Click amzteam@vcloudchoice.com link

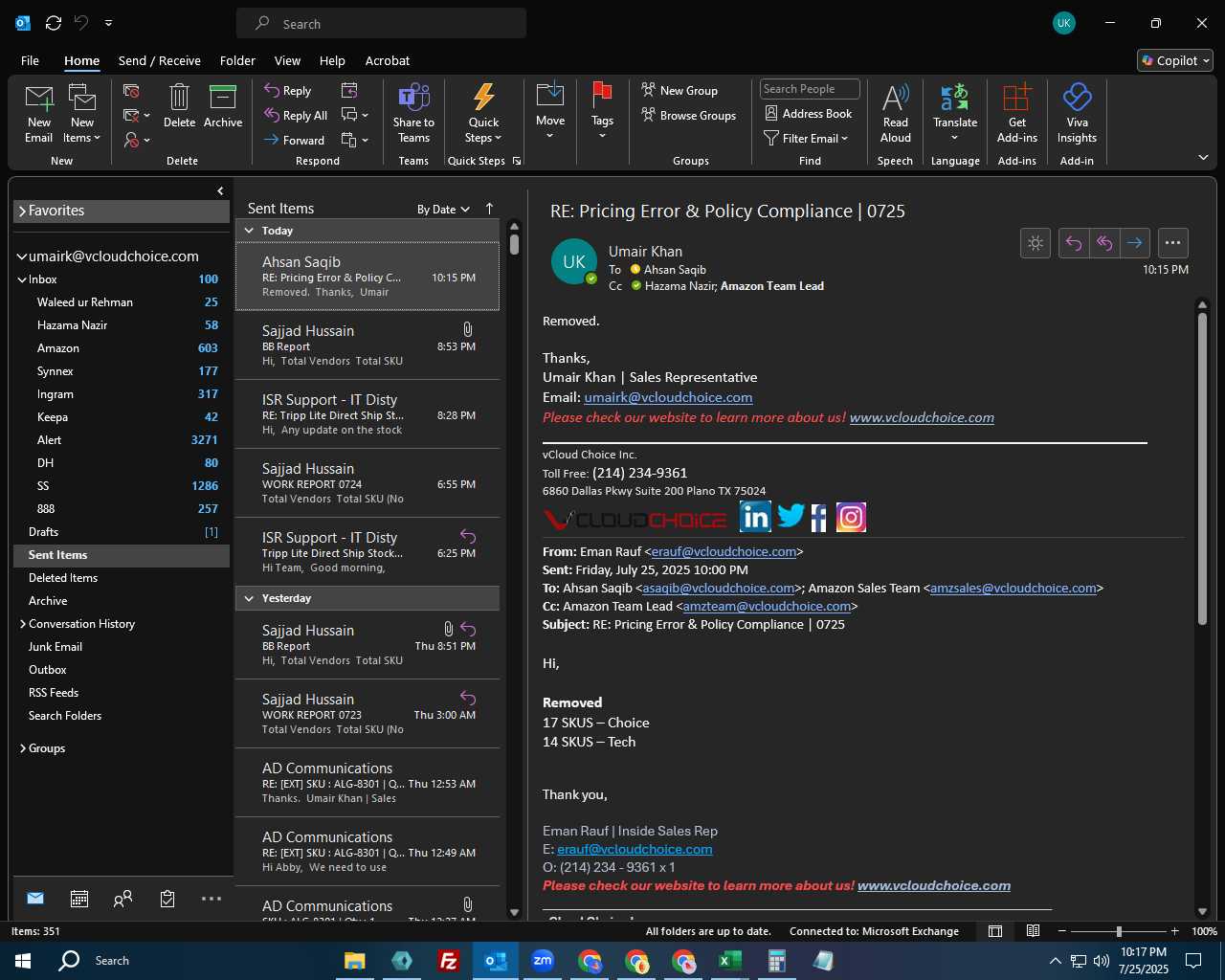tap(767, 606)
